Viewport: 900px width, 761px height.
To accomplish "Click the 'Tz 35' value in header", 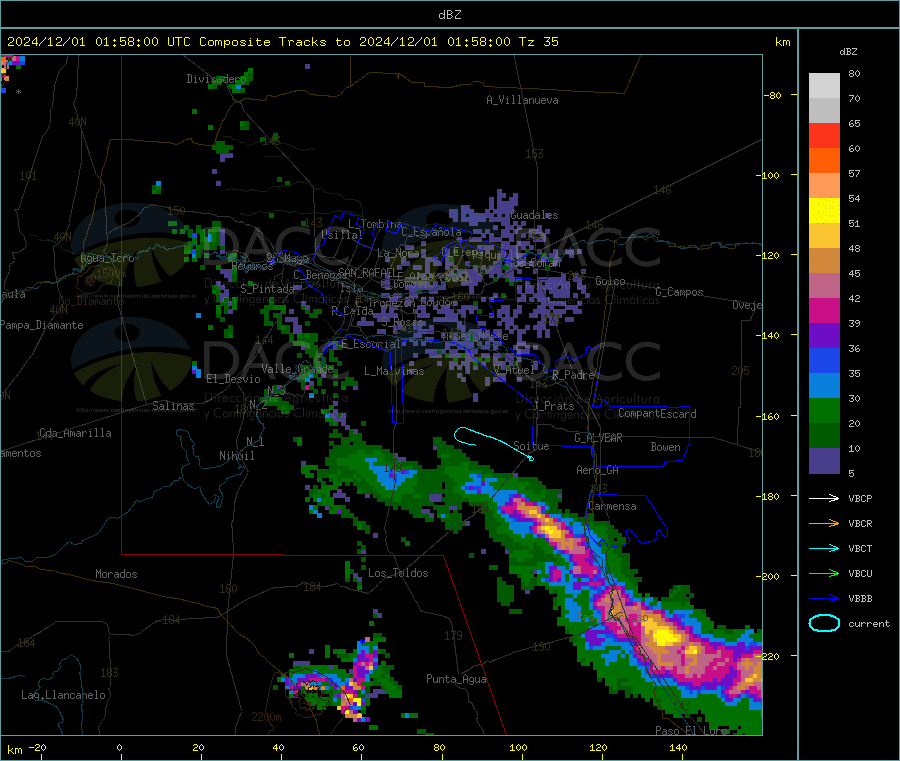I will click(x=539, y=42).
